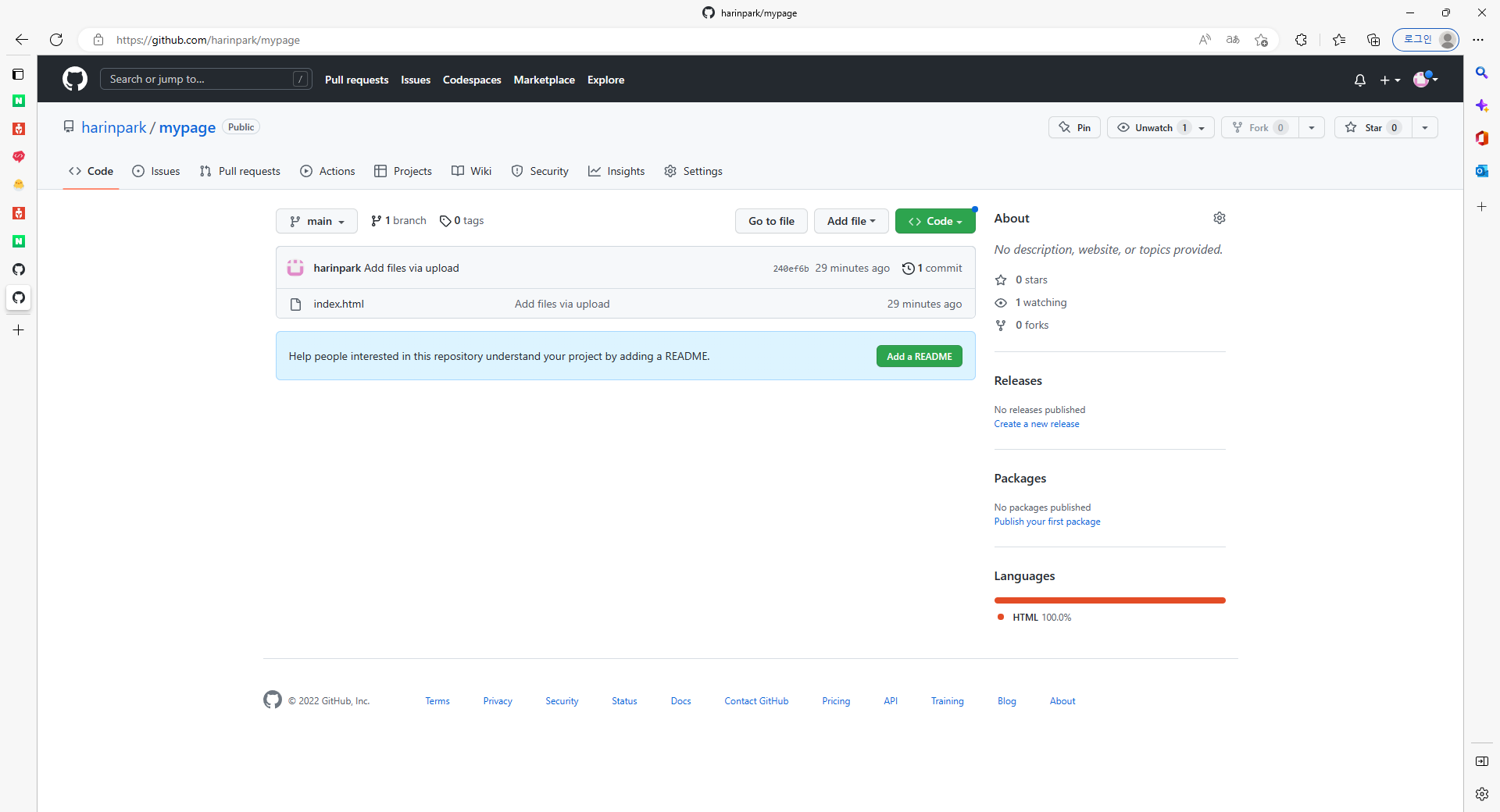Open the sidebar settings gear at bottom right
Image resolution: width=1500 pixels, height=812 pixels.
coord(1481,794)
